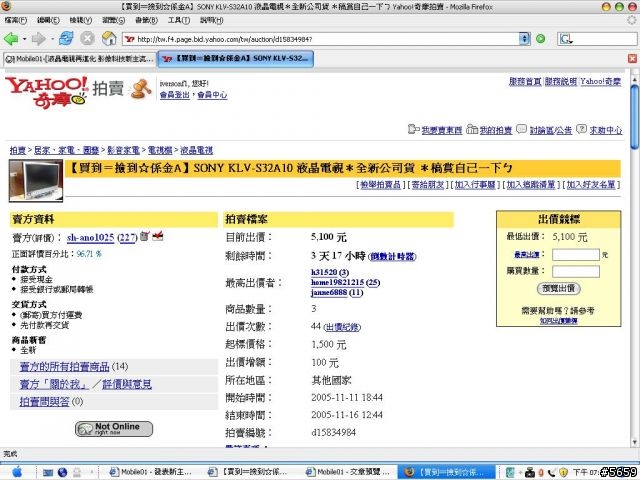Click the seller rating (227) link
The image size is (640, 480).
click(x=127, y=238)
